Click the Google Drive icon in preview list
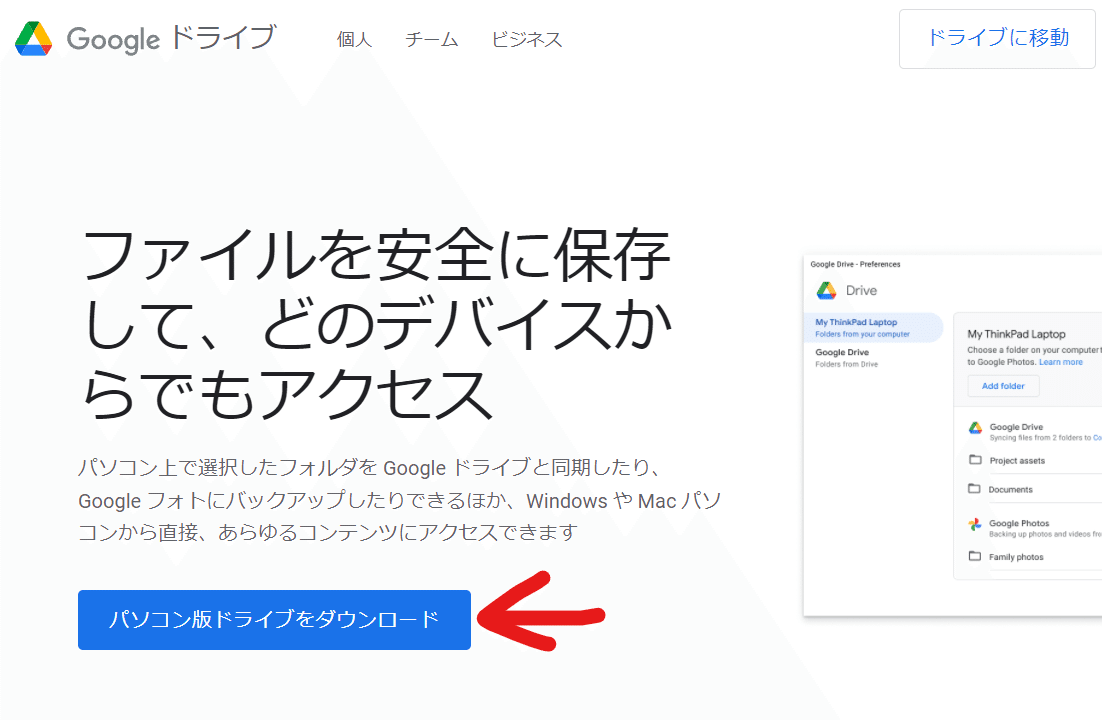 975,428
